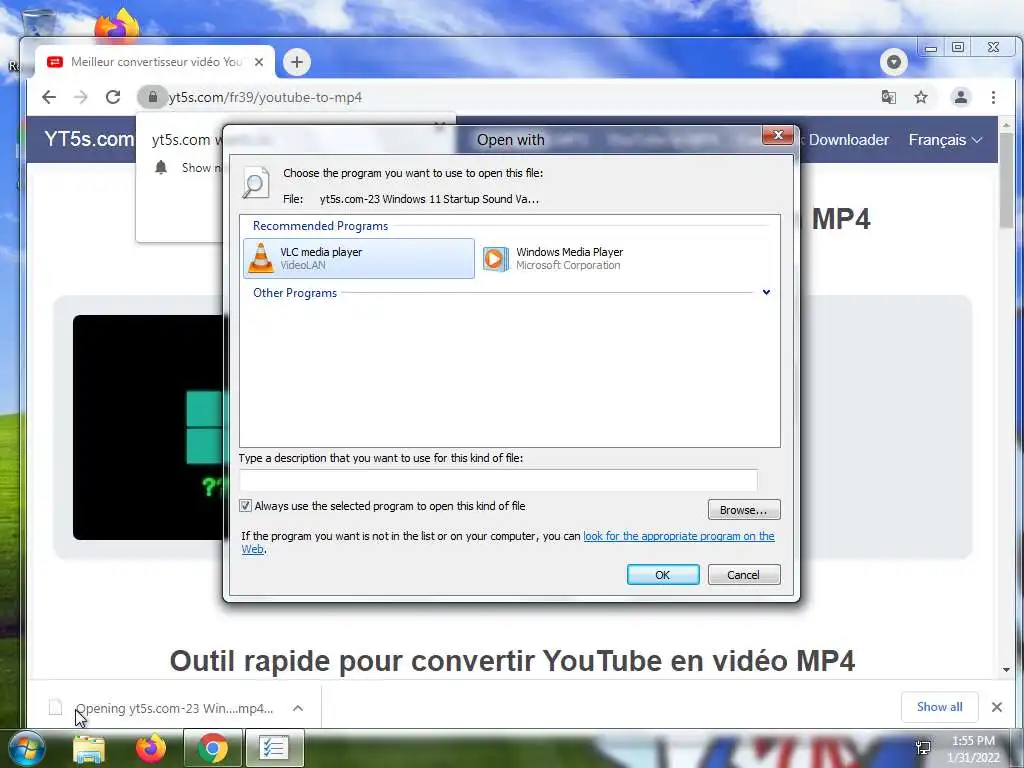View site info lock icon
The image size is (1024, 768).
pyautogui.click(x=152, y=97)
